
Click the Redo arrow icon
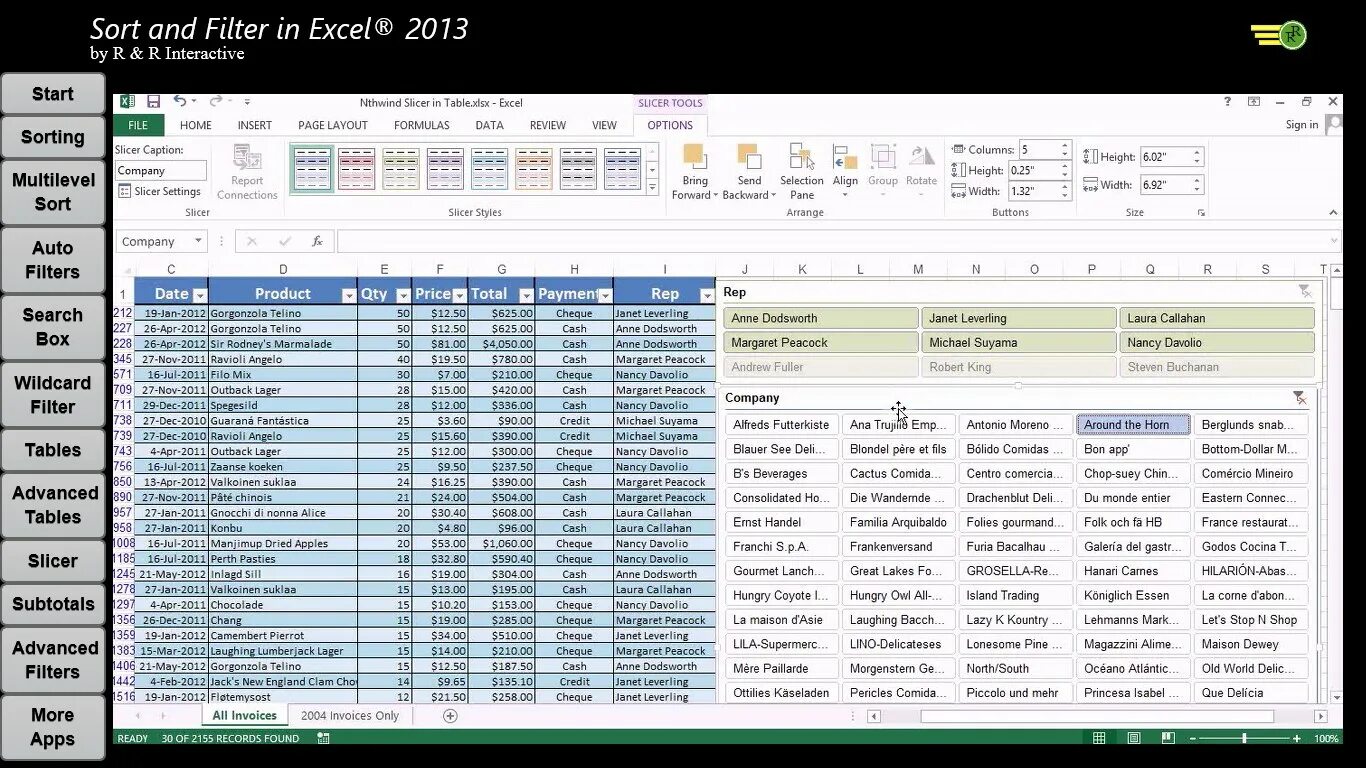[x=215, y=101]
